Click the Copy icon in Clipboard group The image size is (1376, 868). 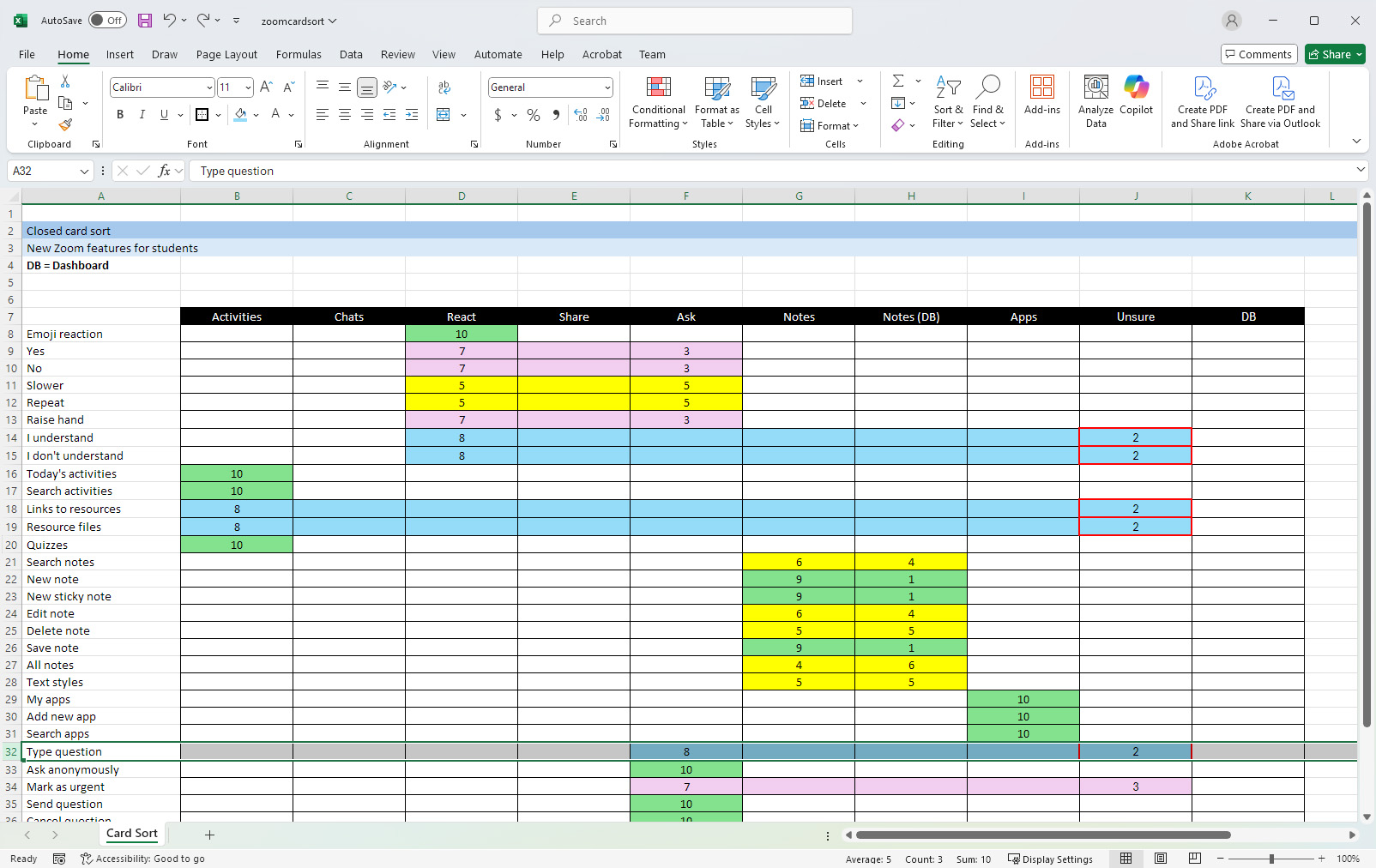(65, 103)
